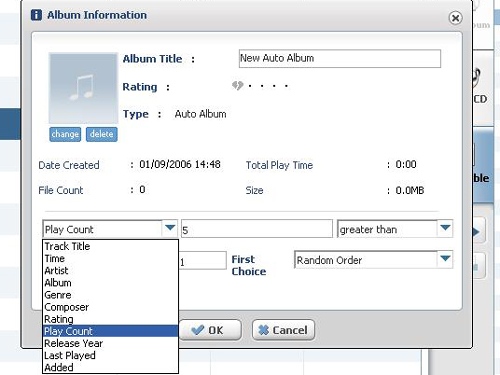Open the Play Count criteria dropdown arrow
Viewport: 500px width, 375px height.
click(170, 228)
